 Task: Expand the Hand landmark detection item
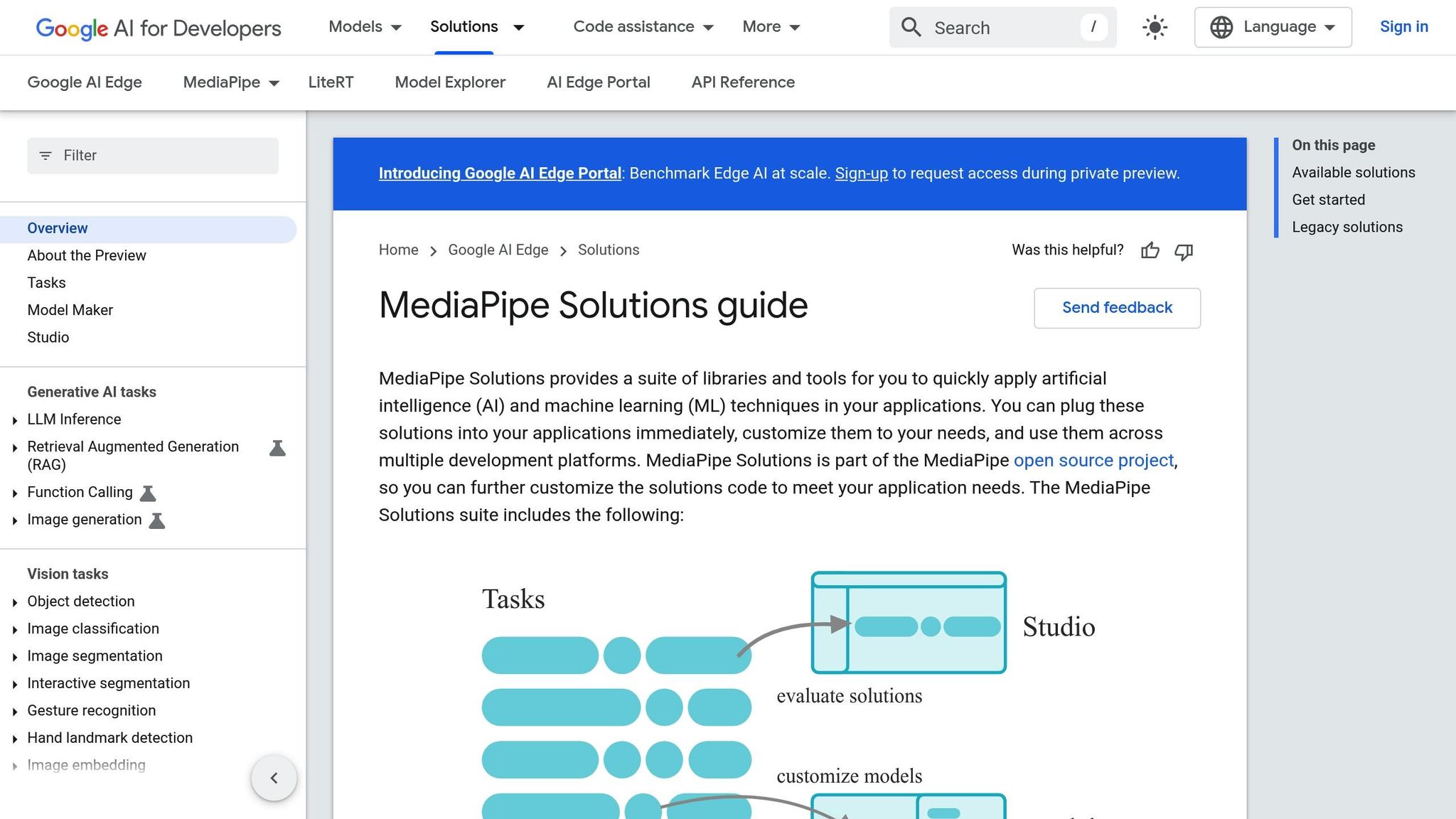[15, 739]
